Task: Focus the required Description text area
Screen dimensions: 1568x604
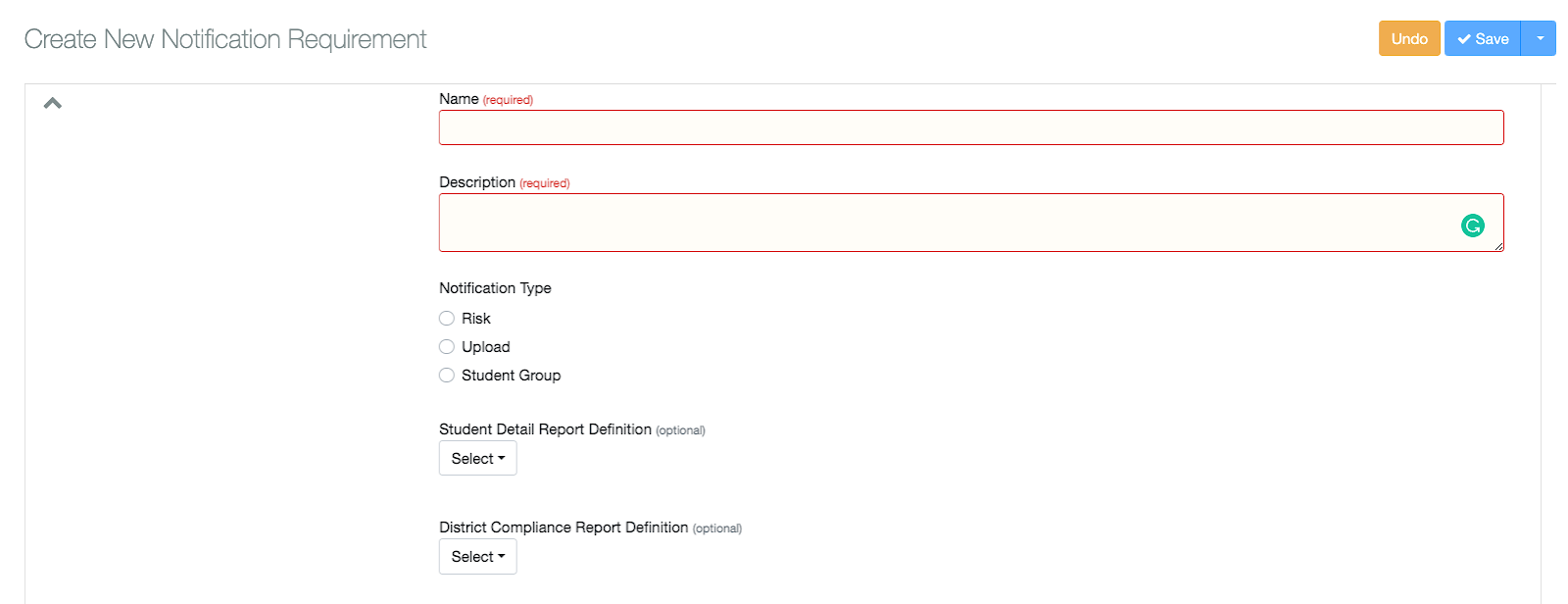Action: tap(971, 223)
